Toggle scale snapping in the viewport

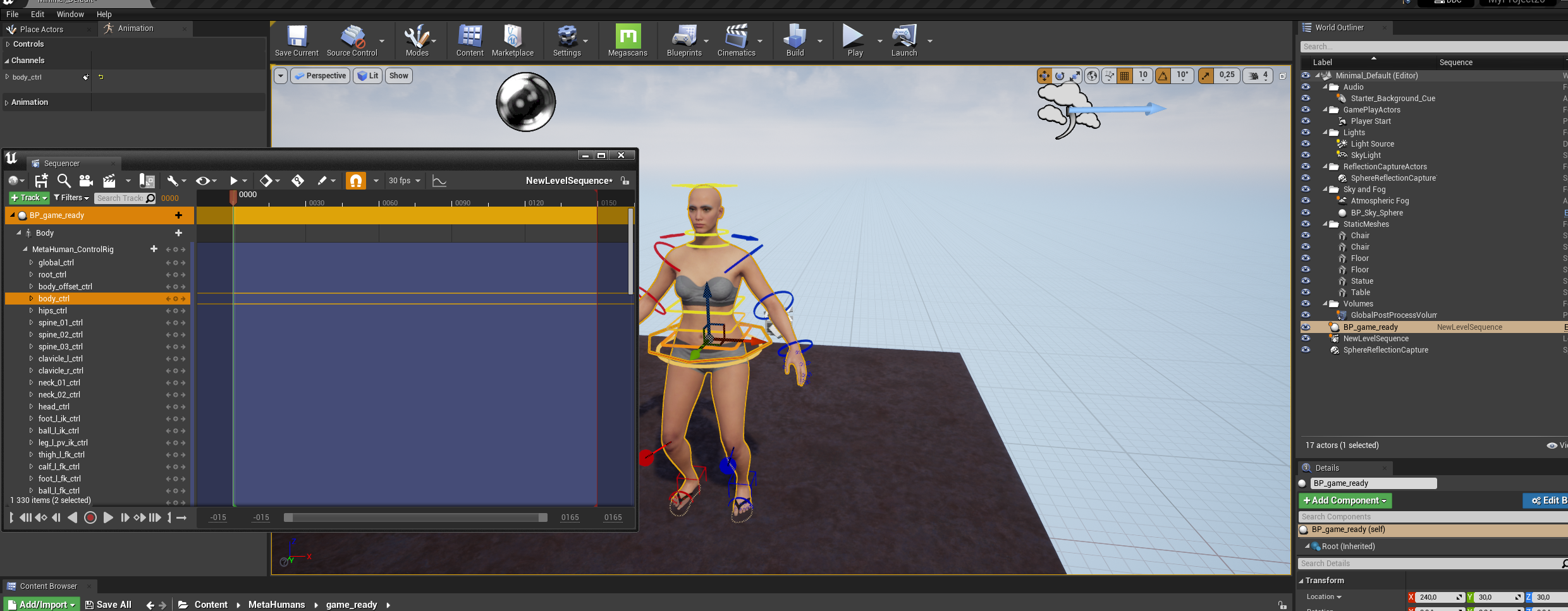point(1206,76)
